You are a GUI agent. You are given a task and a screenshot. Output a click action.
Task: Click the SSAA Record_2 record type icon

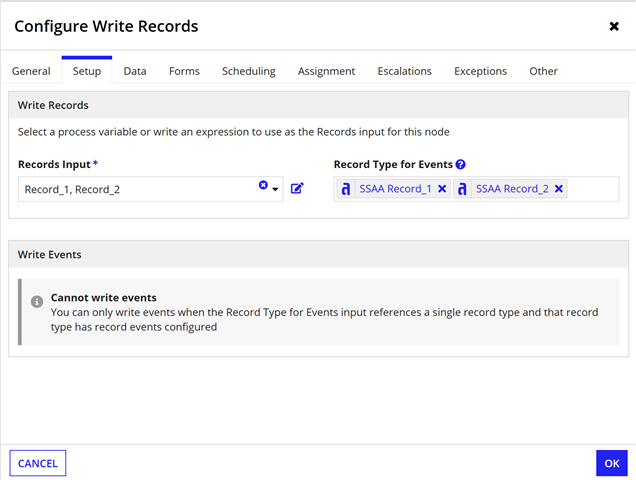pos(462,189)
